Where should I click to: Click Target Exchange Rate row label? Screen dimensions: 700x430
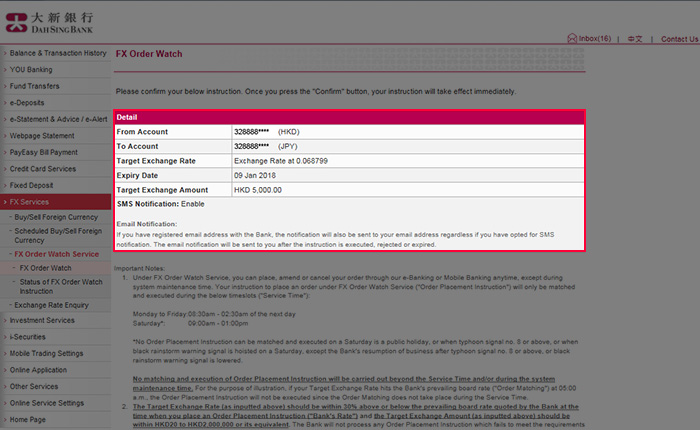point(156,161)
